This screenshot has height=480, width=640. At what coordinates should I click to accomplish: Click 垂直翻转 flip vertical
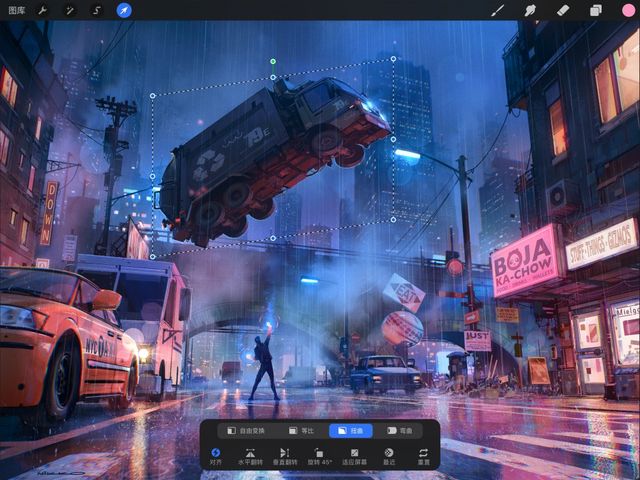pyautogui.click(x=285, y=456)
